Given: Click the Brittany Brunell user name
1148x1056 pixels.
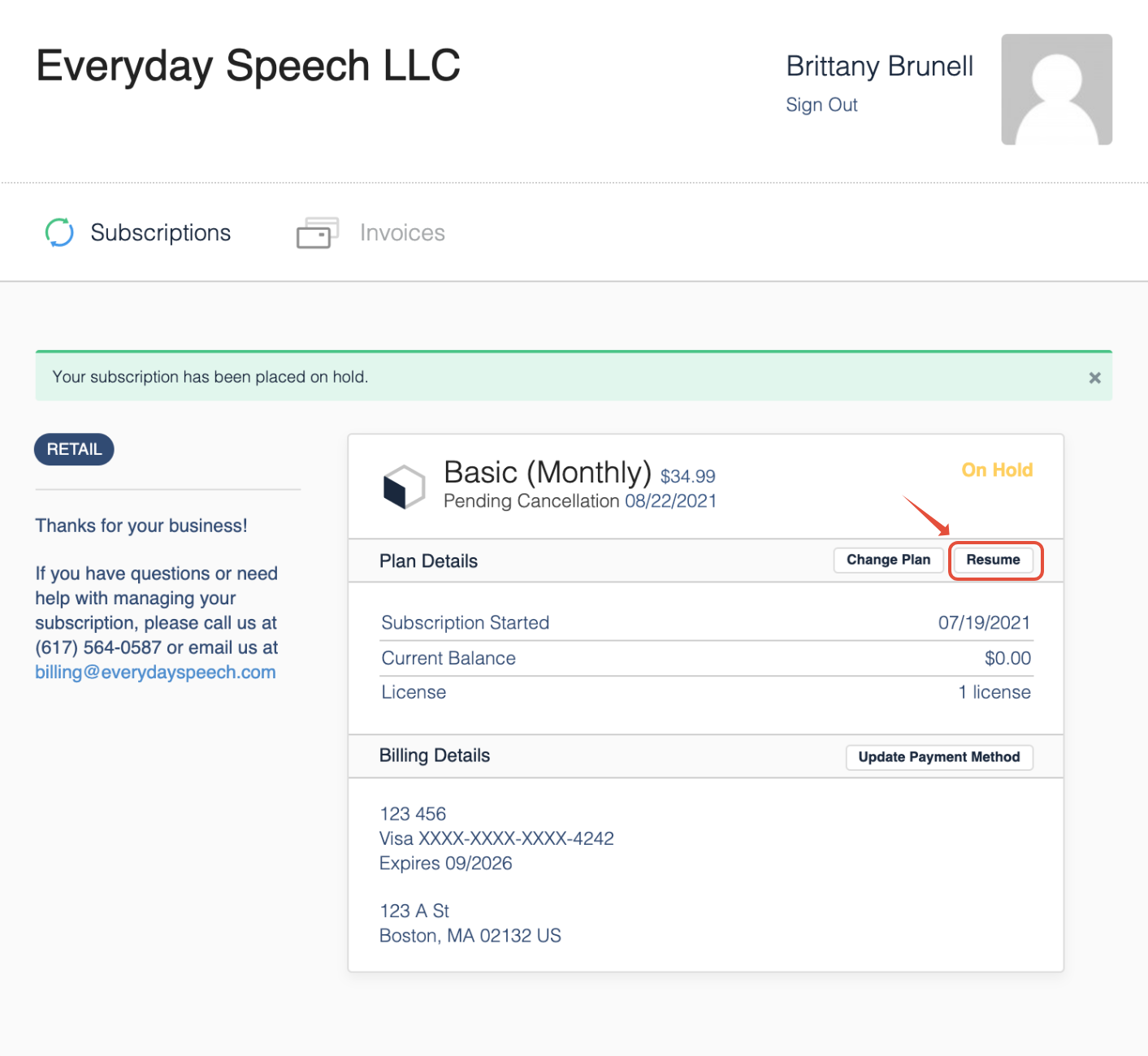Looking at the screenshot, I should [x=880, y=66].
